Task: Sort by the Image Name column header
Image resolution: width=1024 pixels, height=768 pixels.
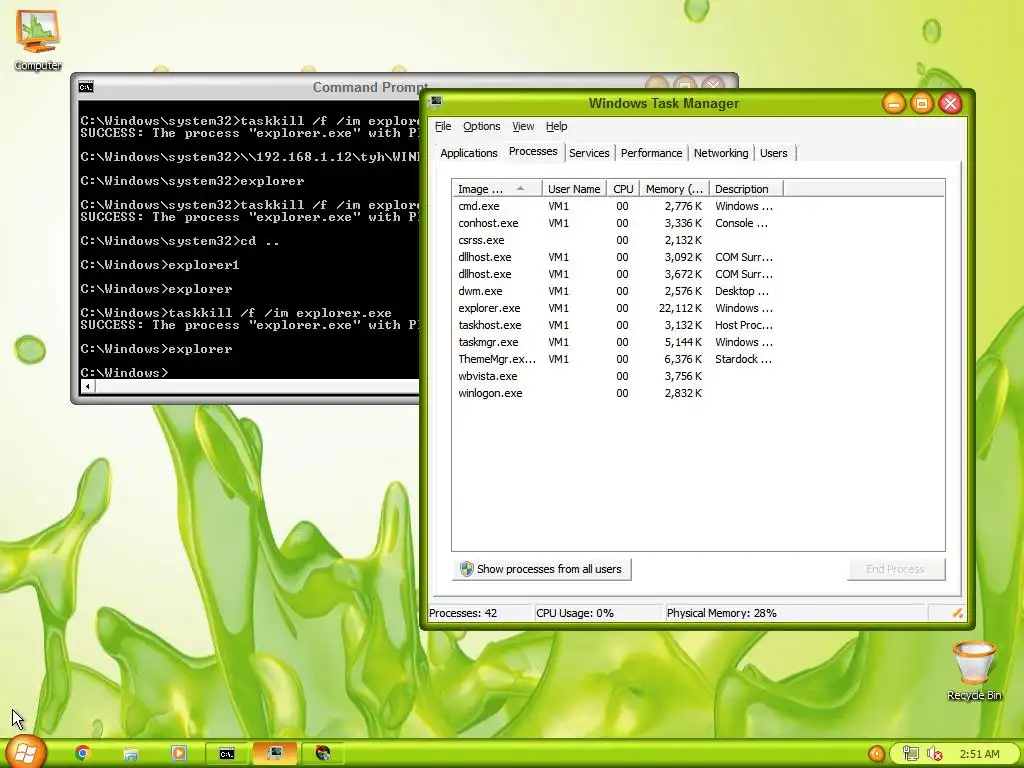Action: (x=497, y=189)
